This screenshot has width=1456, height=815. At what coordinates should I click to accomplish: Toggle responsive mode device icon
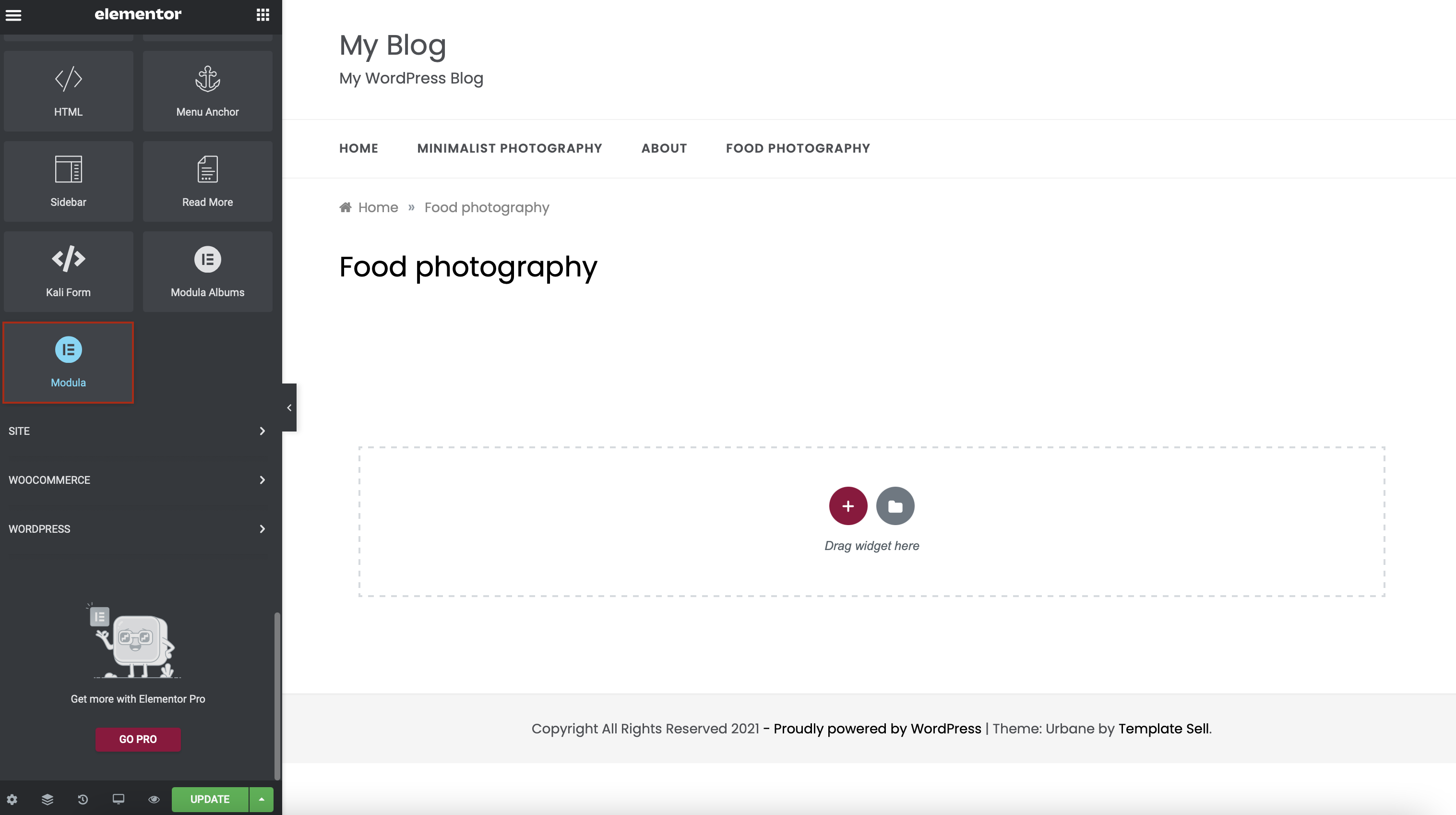pos(118,799)
